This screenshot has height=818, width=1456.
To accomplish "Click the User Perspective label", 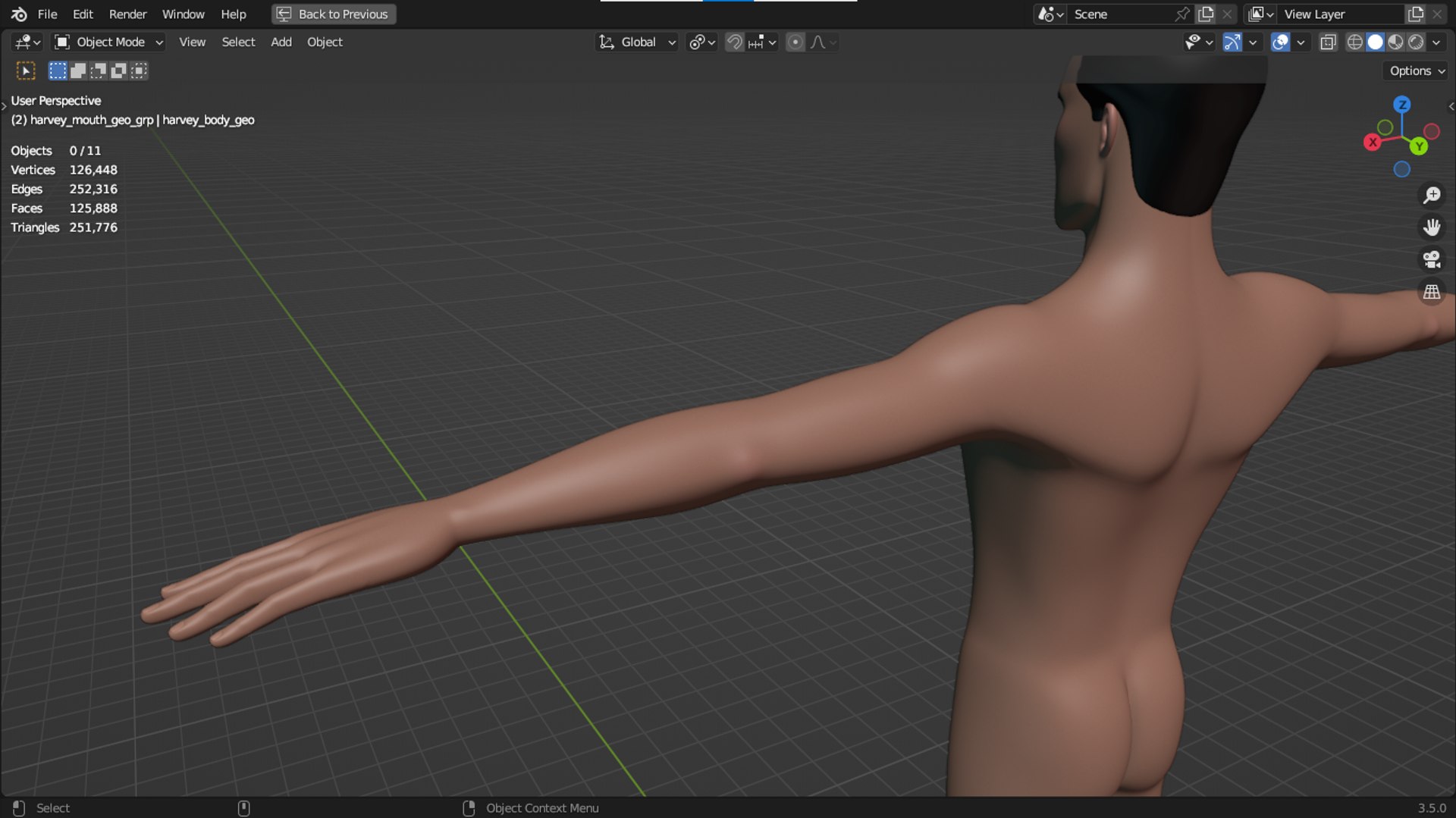I will click(x=55, y=100).
